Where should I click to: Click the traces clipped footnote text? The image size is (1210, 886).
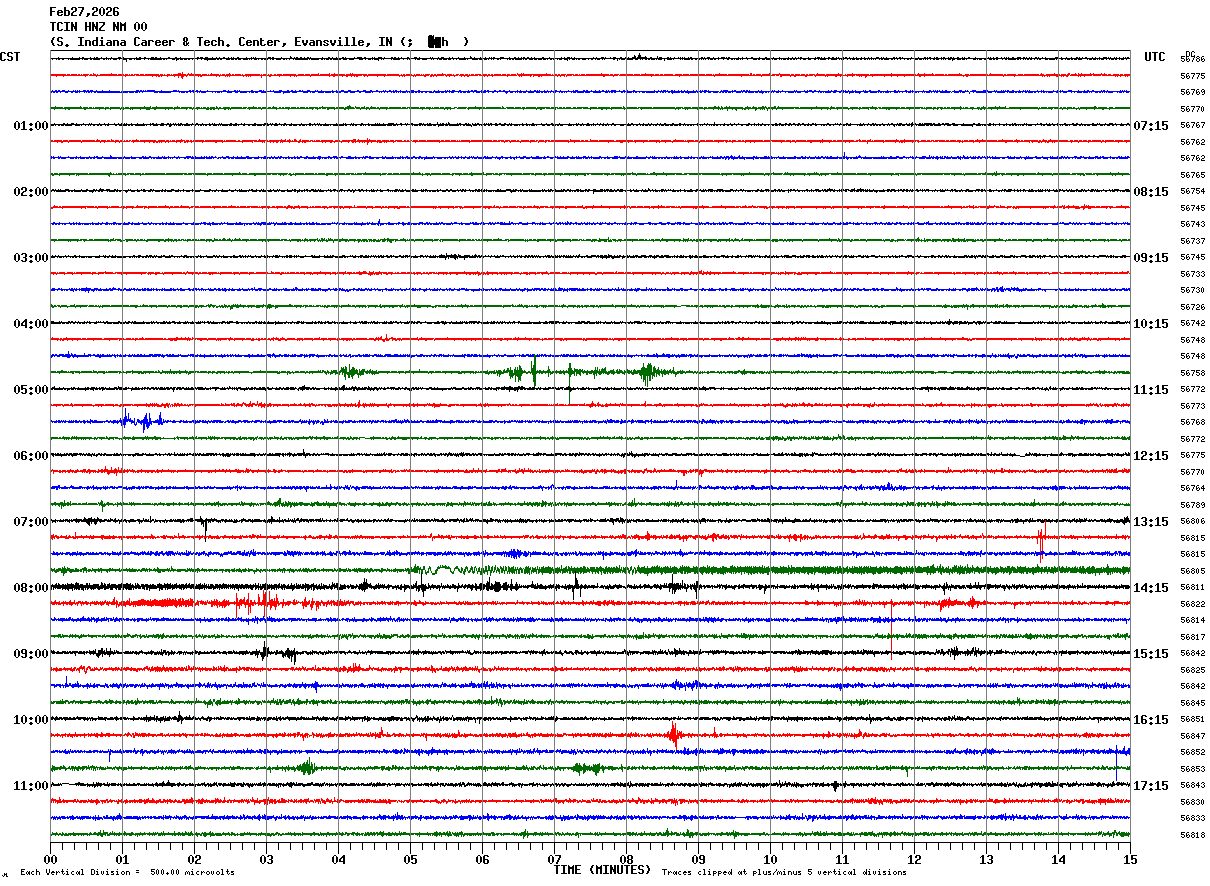(784, 873)
